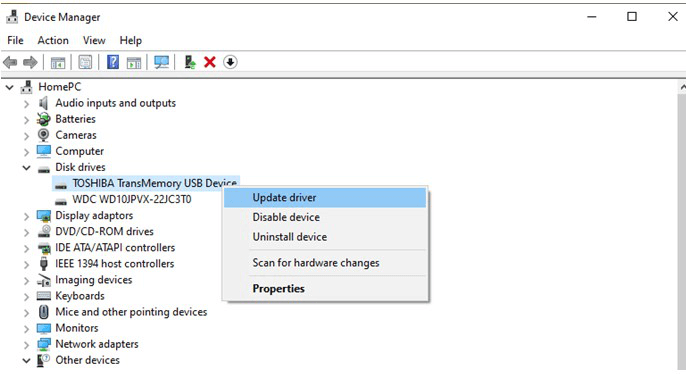Expand IEEE 1394 host controllers
The image size is (686, 374).
pyautogui.click(x=26, y=265)
